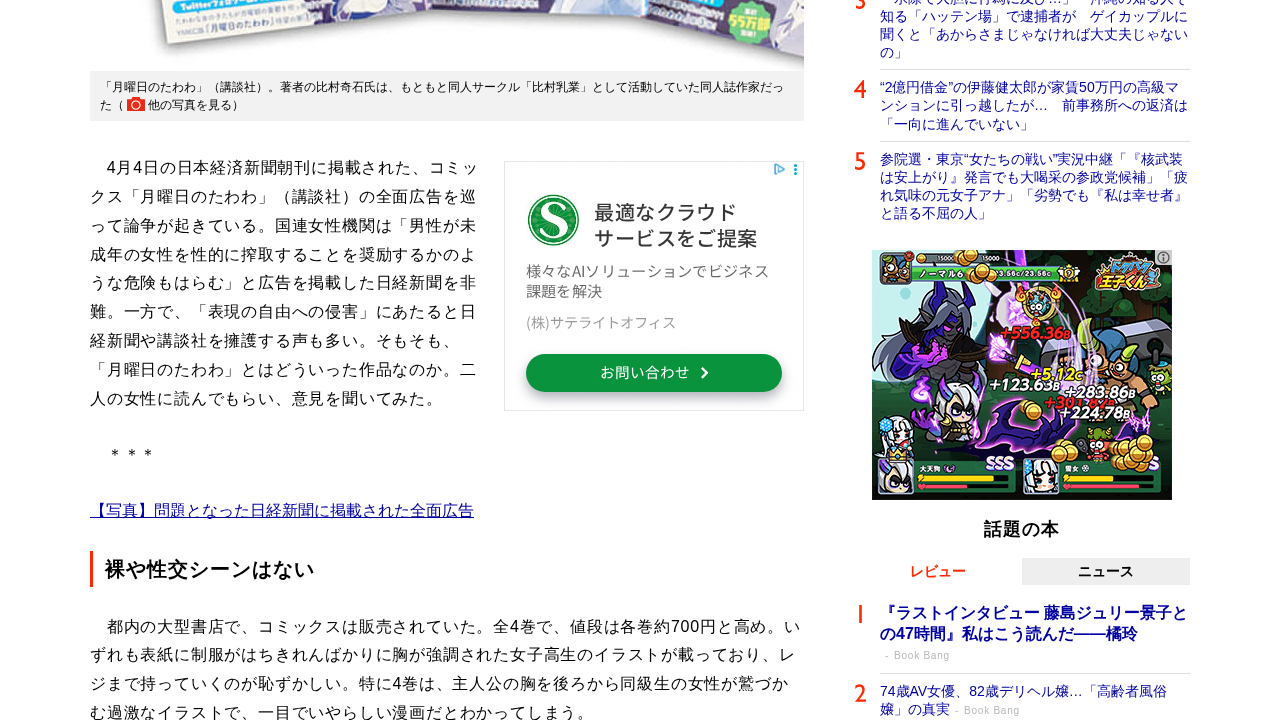Click the info icon on the game ad
The height and width of the screenshot is (720, 1280).
point(1163,258)
